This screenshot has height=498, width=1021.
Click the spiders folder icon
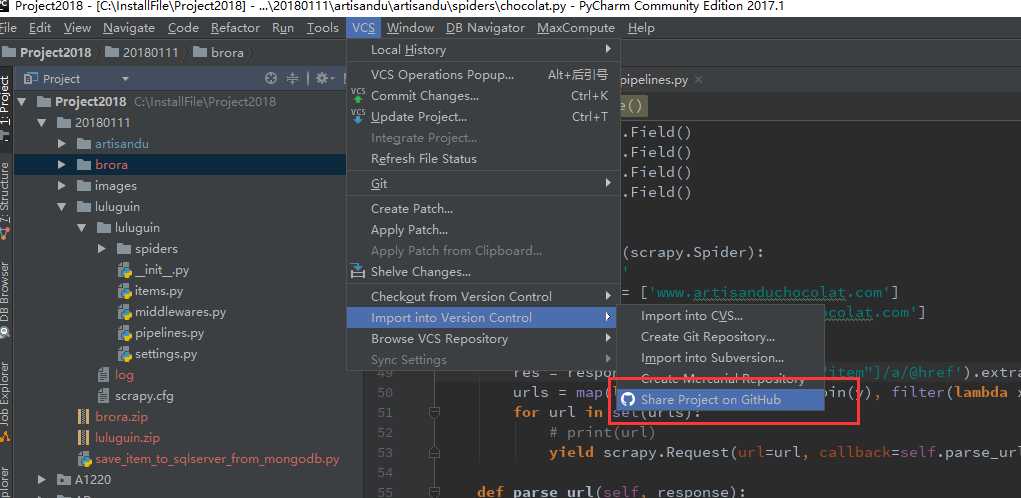(124, 249)
